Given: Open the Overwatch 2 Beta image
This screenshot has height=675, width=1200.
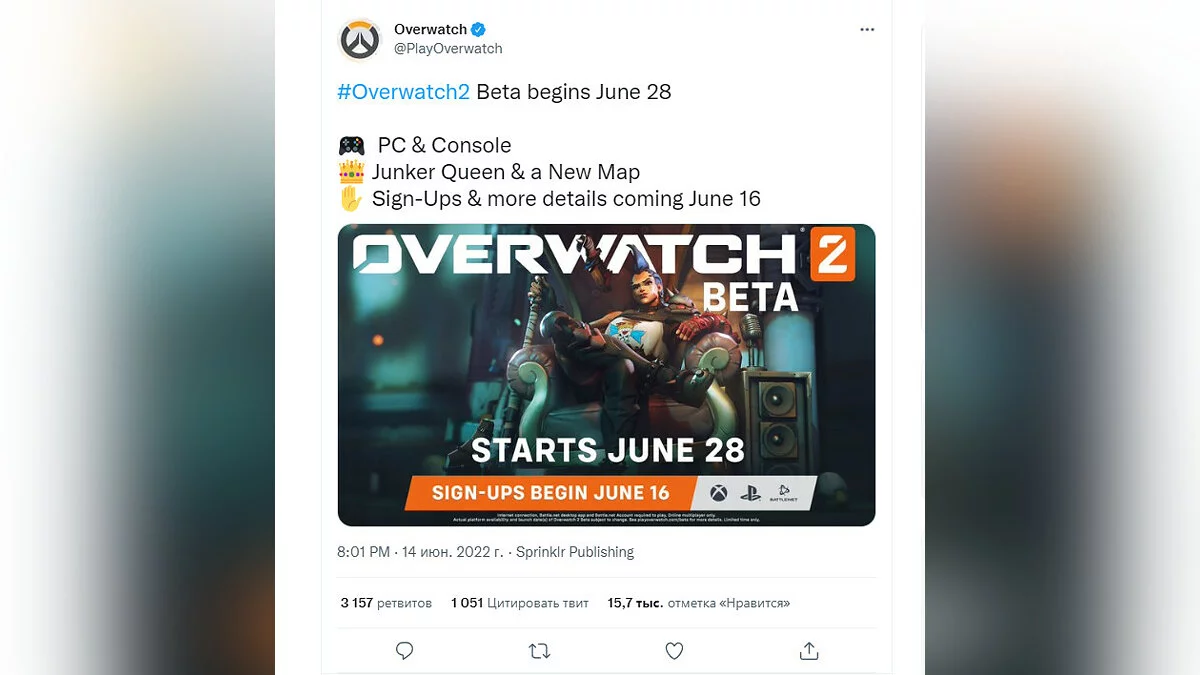Looking at the screenshot, I should tap(606, 375).
